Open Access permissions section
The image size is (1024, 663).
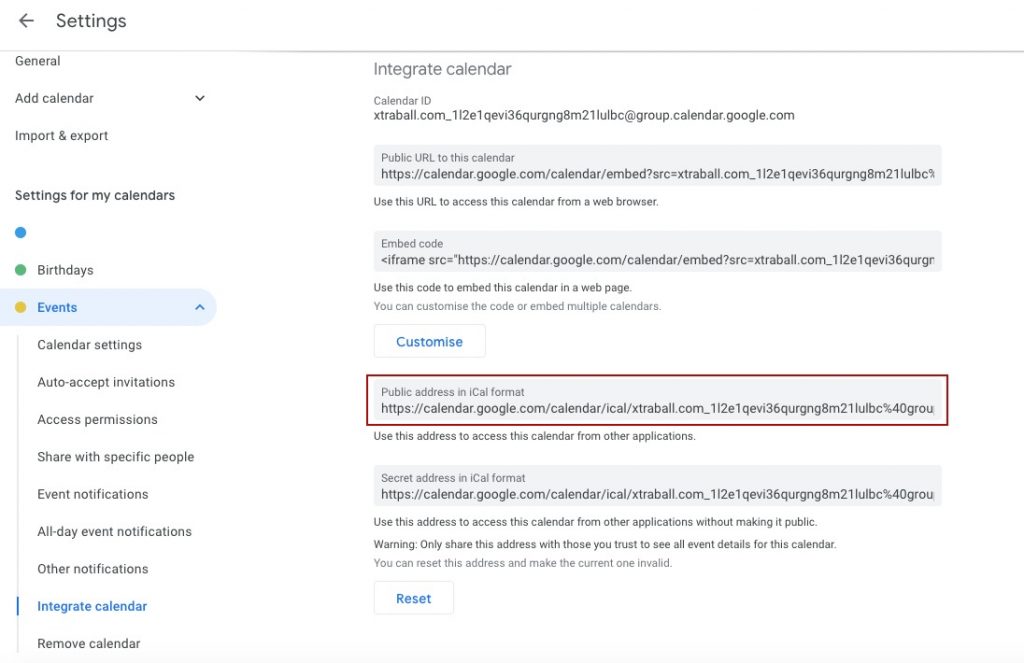97,420
